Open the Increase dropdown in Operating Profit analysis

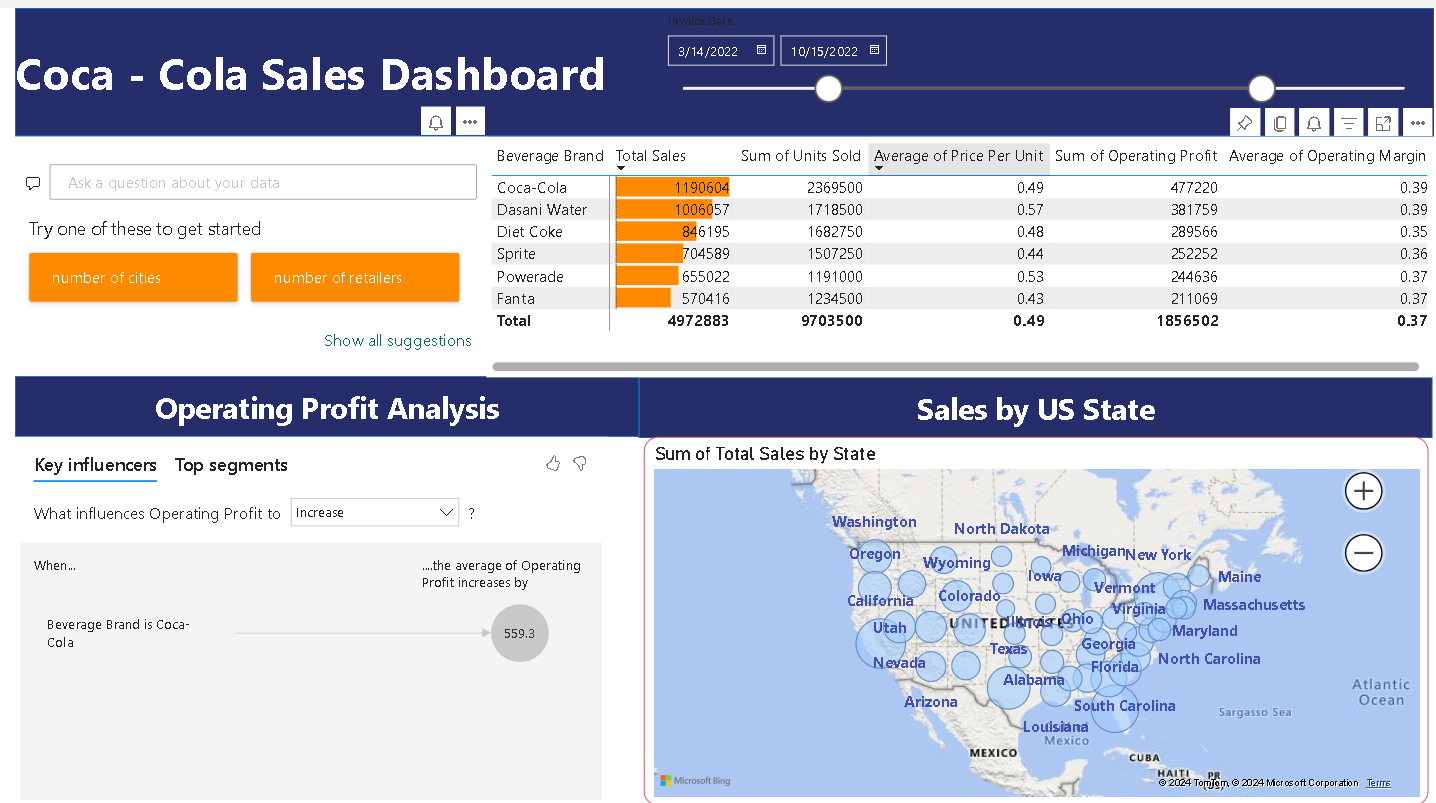(375, 512)
